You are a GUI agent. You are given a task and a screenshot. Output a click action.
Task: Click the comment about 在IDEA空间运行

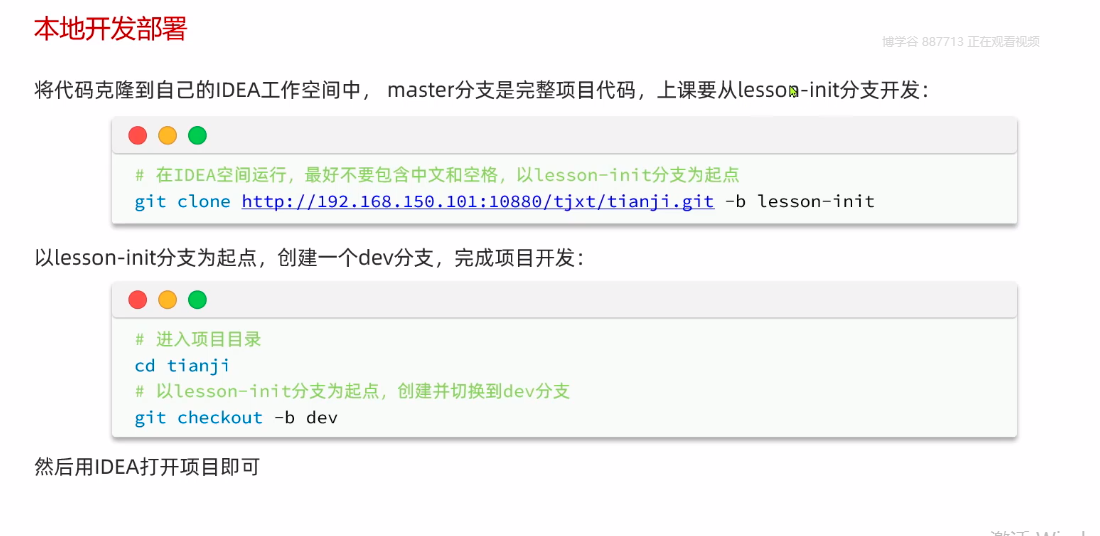(x=436, y=175)
